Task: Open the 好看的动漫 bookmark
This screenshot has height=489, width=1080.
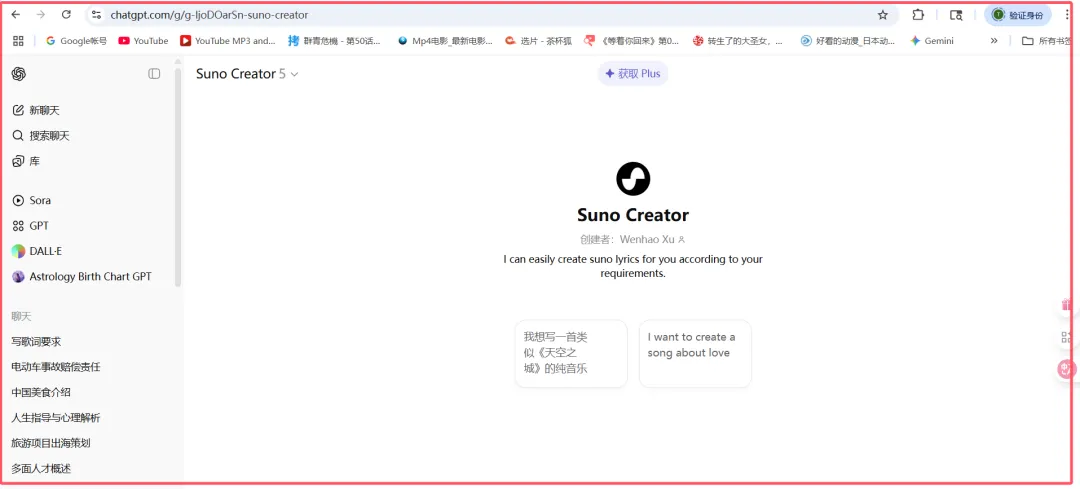Action: (848, 41)
